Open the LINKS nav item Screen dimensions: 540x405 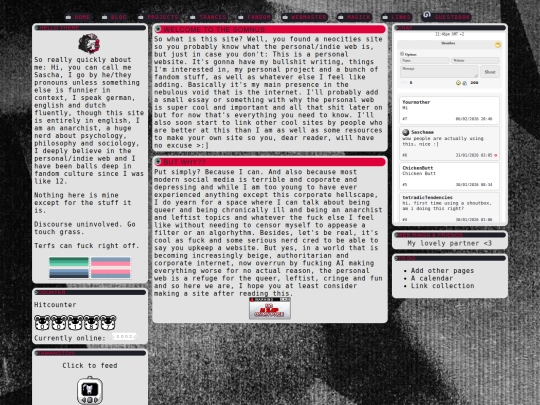pos(397,17)
